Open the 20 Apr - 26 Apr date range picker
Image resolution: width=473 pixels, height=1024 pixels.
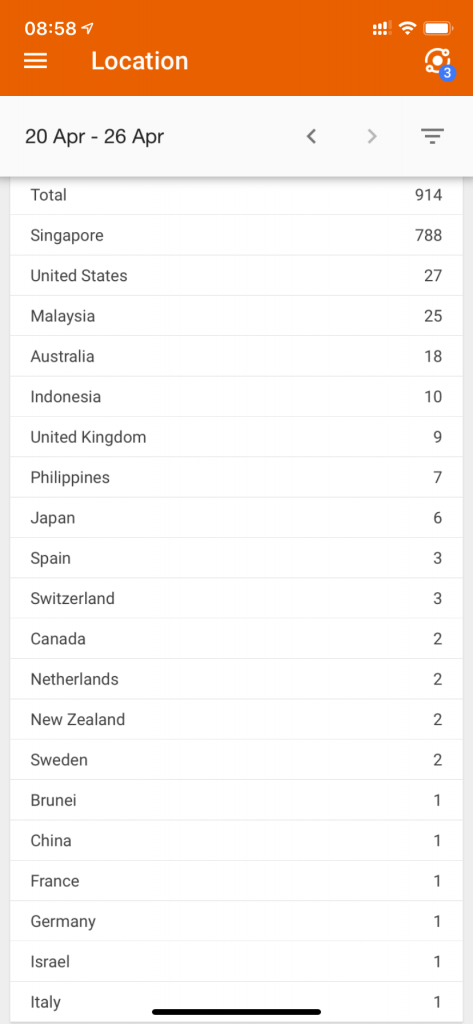pyautogui.click(x=94, y=136)
